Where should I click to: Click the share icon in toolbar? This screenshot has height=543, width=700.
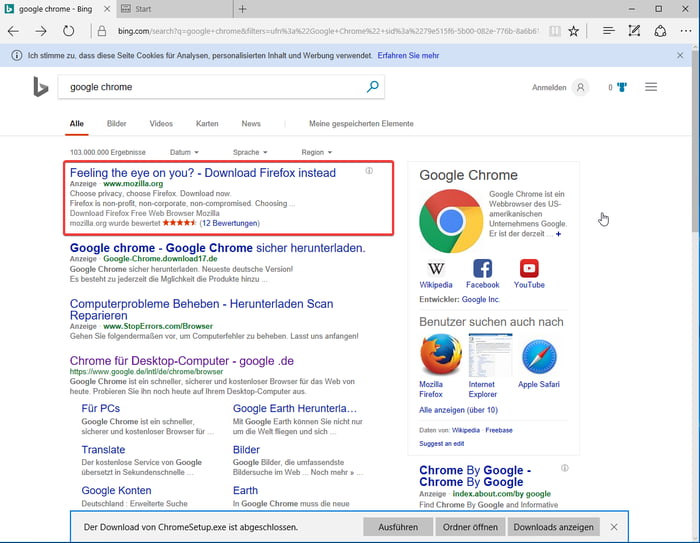click(x=660, y=31)
